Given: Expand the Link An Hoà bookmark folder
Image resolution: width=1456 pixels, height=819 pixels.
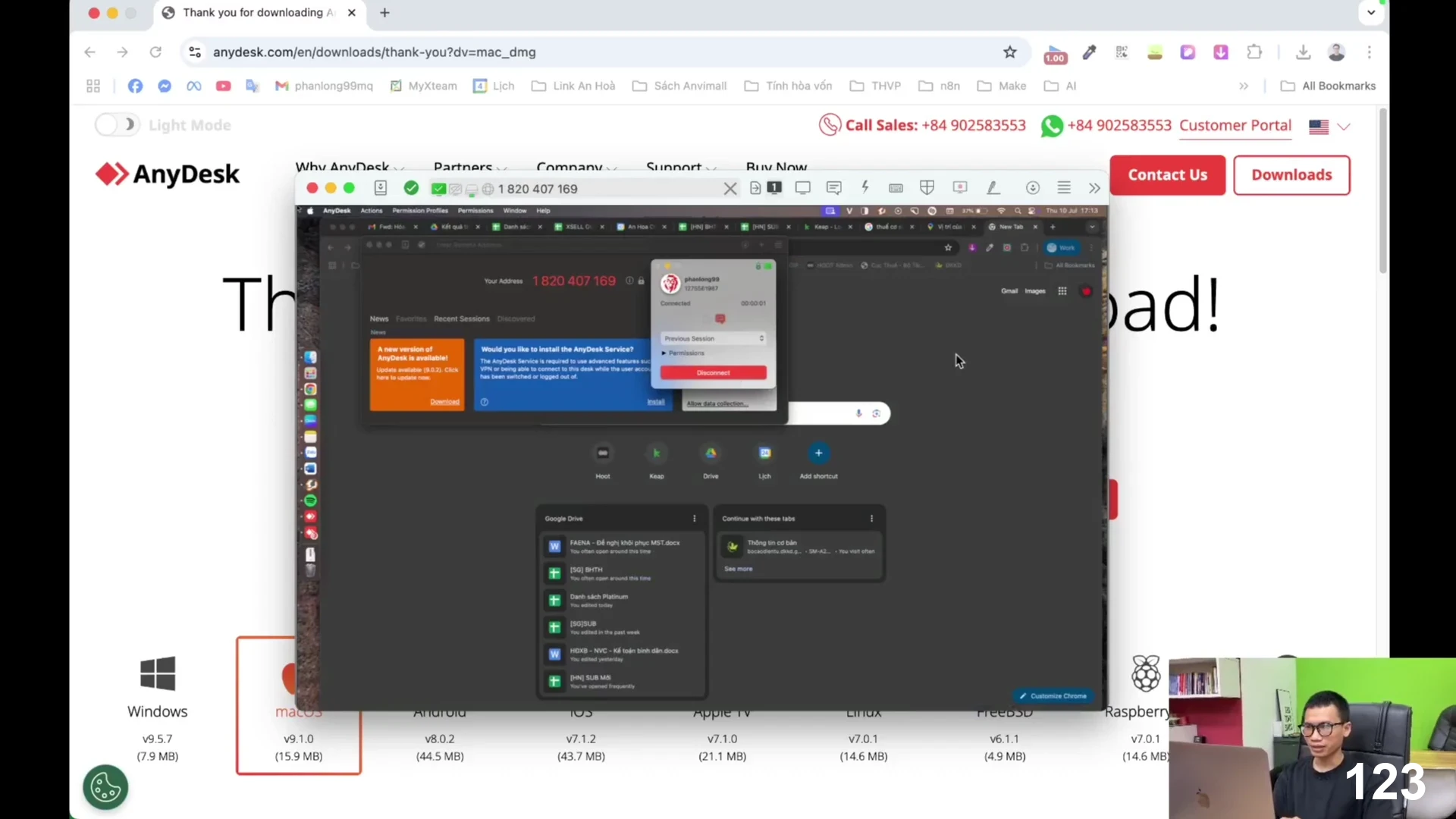Looking at the screenshot, I should tap(573, 86).
